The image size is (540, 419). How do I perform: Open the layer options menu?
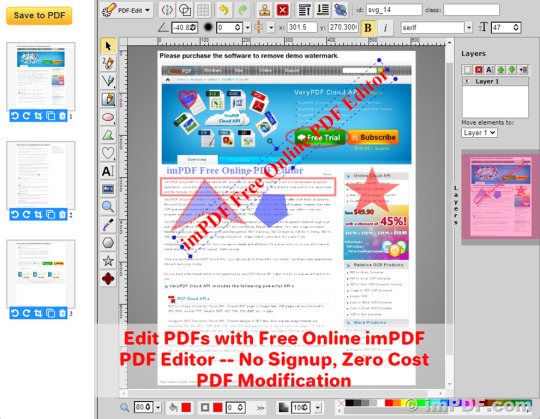(x=523, y=70)
